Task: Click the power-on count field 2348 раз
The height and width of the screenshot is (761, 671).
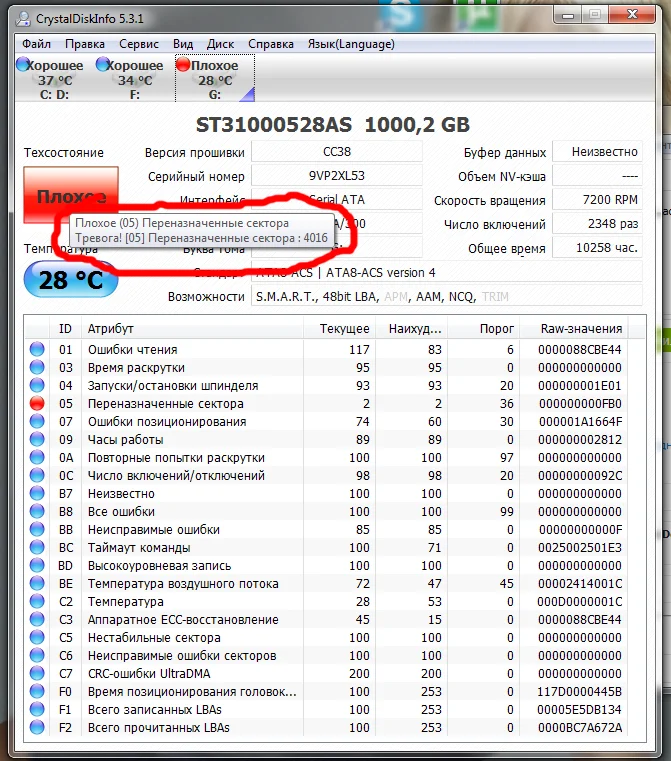Action: tap(597, 224)
